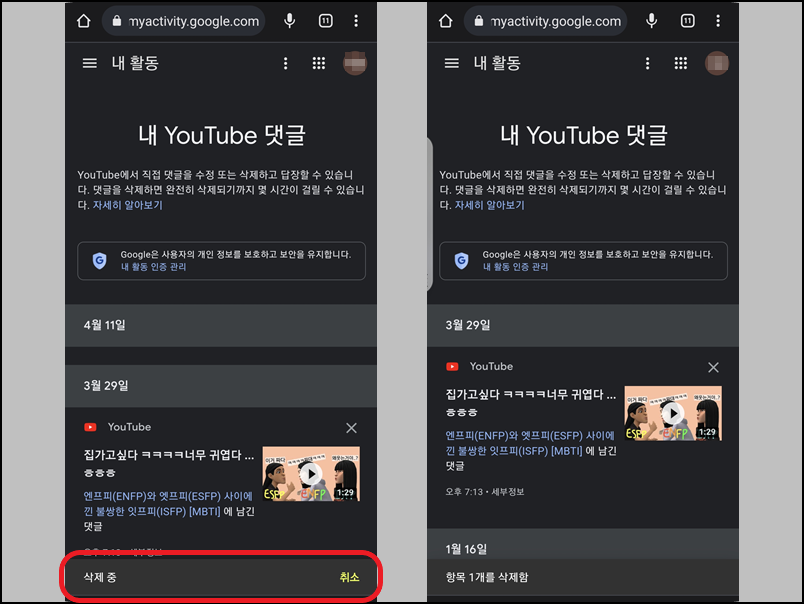Tap the YouTube logo icon in left screenshot card
804x604 pixels.
coord(90,427)
